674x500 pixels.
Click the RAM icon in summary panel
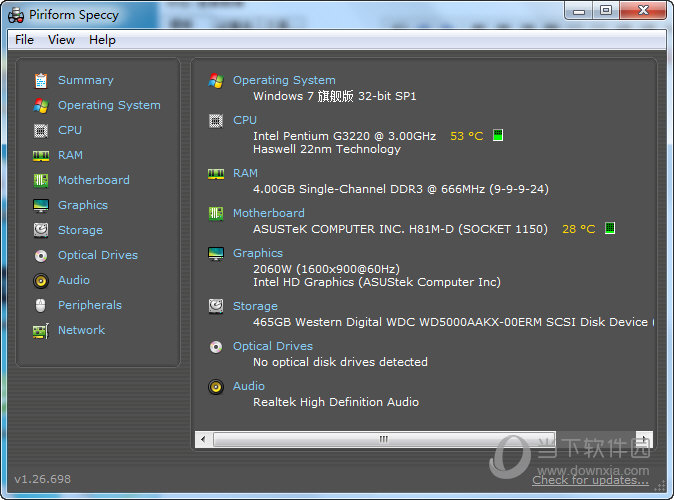(x=216, y=174)
